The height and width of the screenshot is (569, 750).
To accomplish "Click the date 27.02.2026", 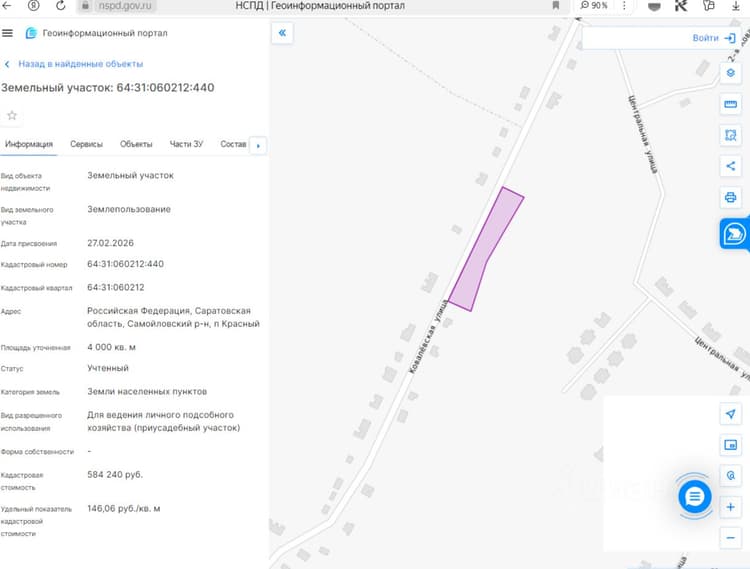I will tap(110, 243).
